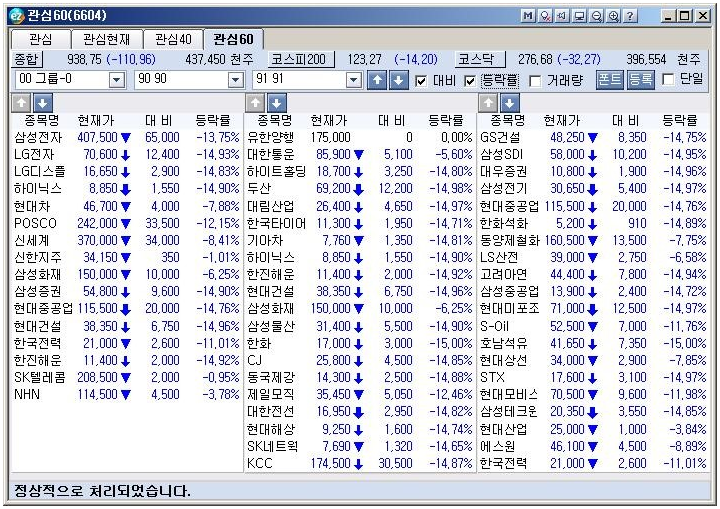This screenshot has height=509, width=720.
Task: Select the 유한양행 row
Action: click(360, 137)
